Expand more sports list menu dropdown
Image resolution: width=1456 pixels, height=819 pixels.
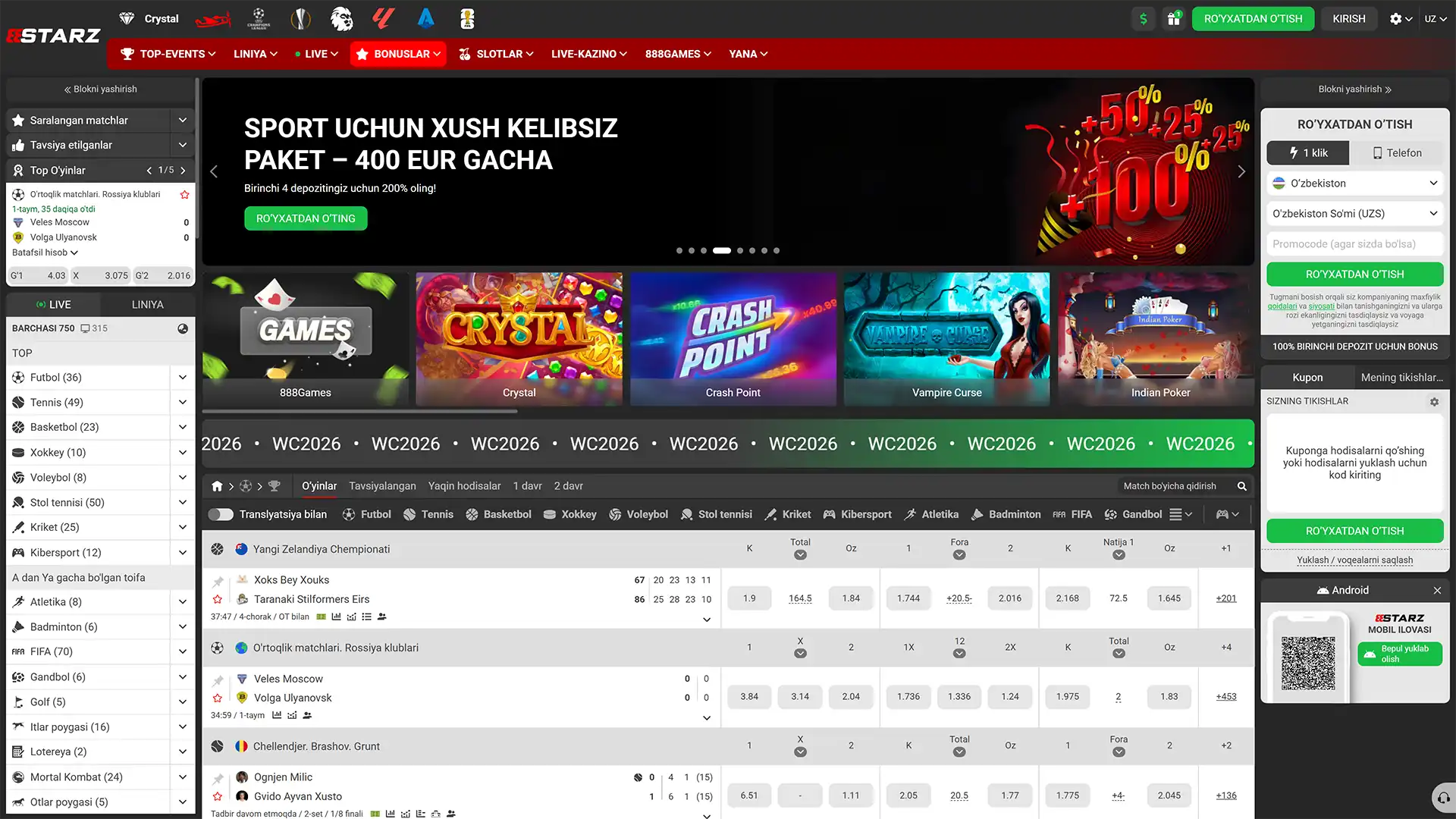tap(1180, 514)
